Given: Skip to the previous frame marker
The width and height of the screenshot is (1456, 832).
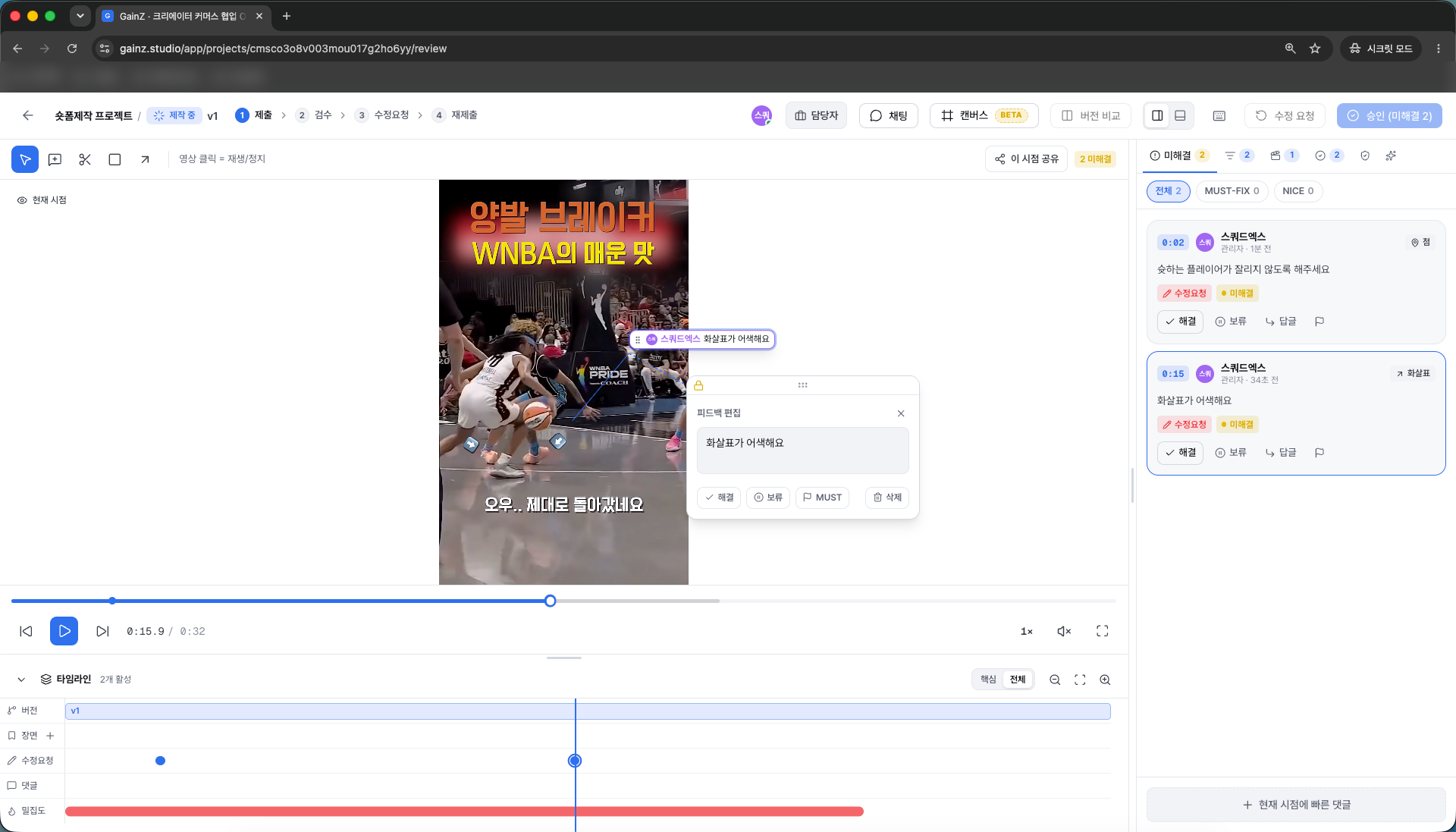Looking at the screenshot, I should (x=27, y=631).
